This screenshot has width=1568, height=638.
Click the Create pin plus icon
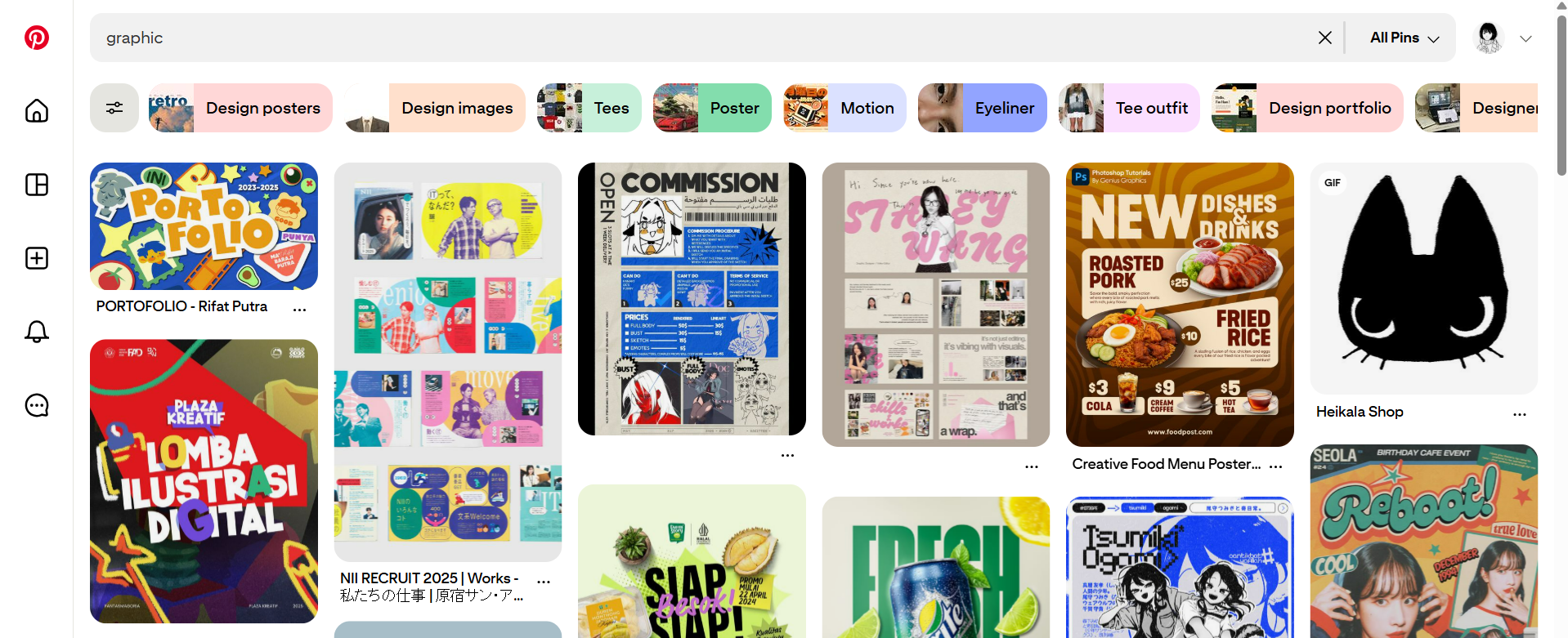pyautogui.click(x=37, y=258)
